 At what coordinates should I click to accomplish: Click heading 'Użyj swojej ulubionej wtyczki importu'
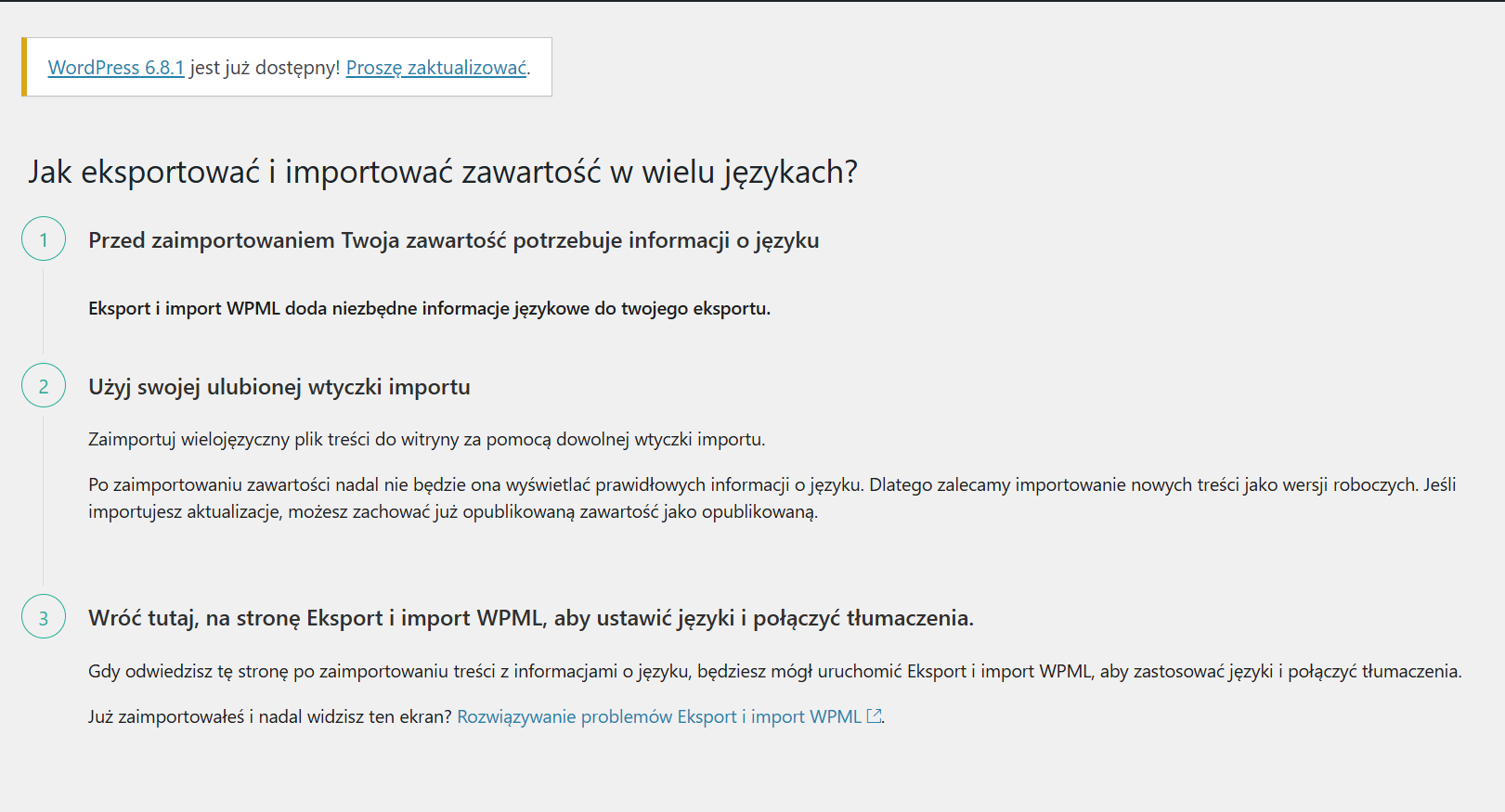point(279,387)
